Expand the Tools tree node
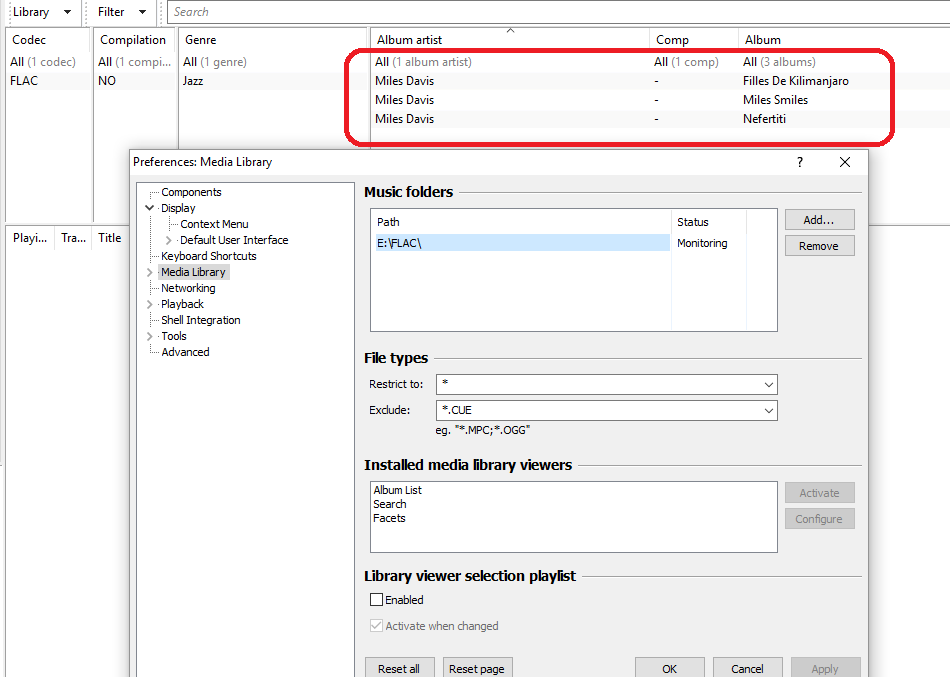The image size is (950, 677). 150,336
